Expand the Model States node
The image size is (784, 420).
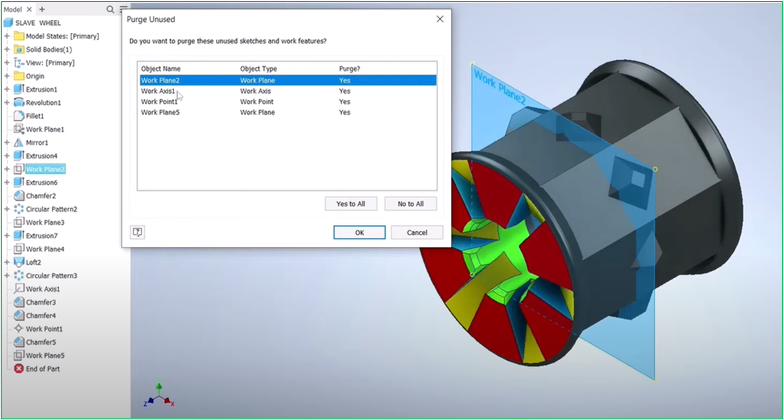[x=7, y=36]
